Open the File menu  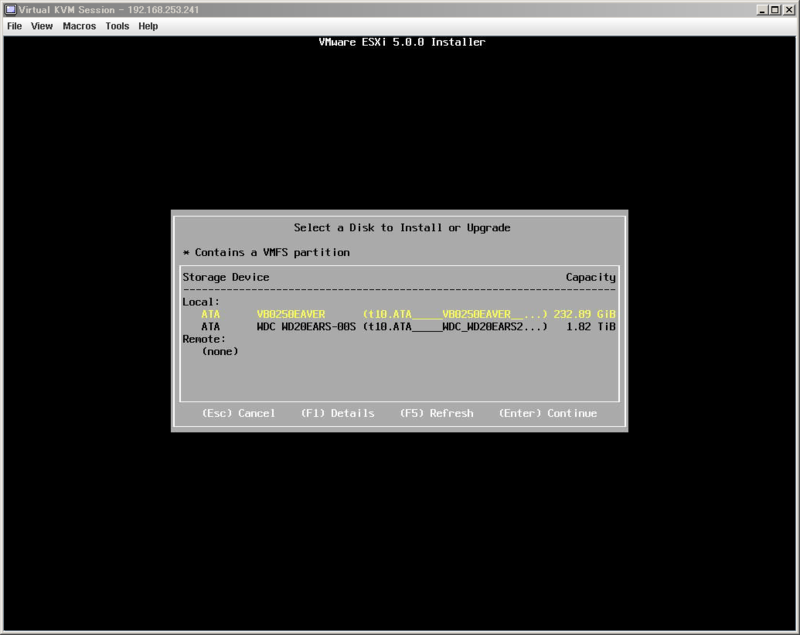point(14,26)
